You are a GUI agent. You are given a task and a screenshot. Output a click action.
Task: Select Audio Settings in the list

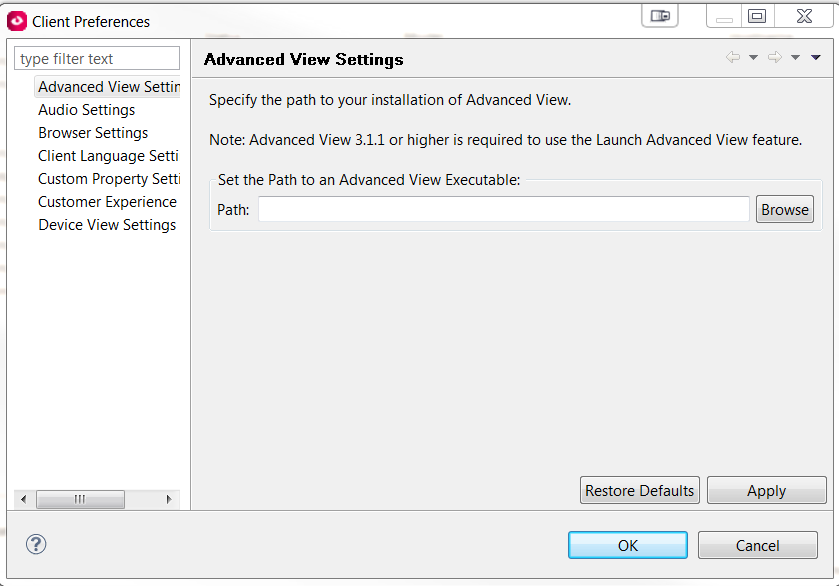(x=87, y=110)
